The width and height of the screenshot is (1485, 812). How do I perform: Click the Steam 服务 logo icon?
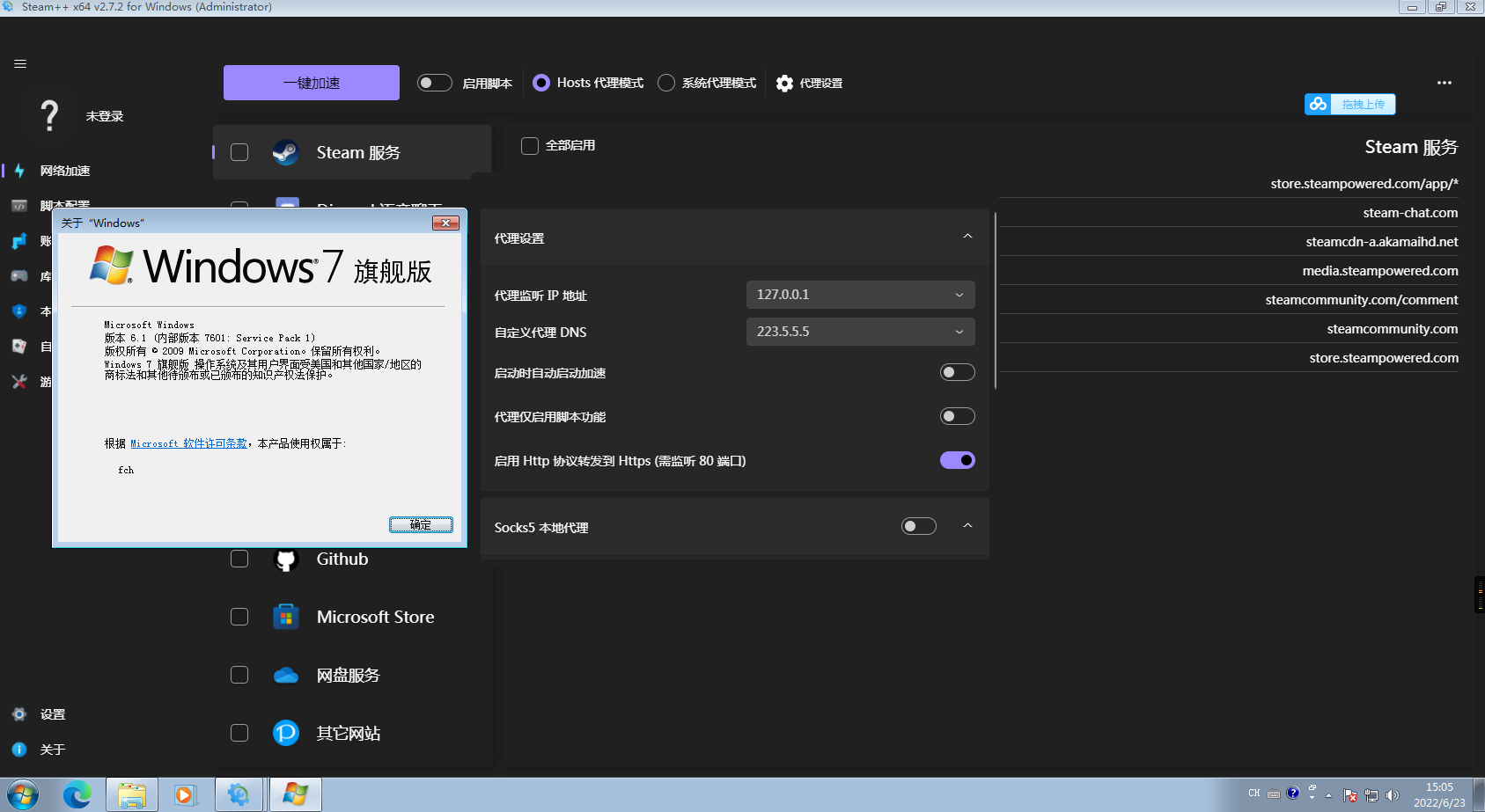[x=285, y=151]
